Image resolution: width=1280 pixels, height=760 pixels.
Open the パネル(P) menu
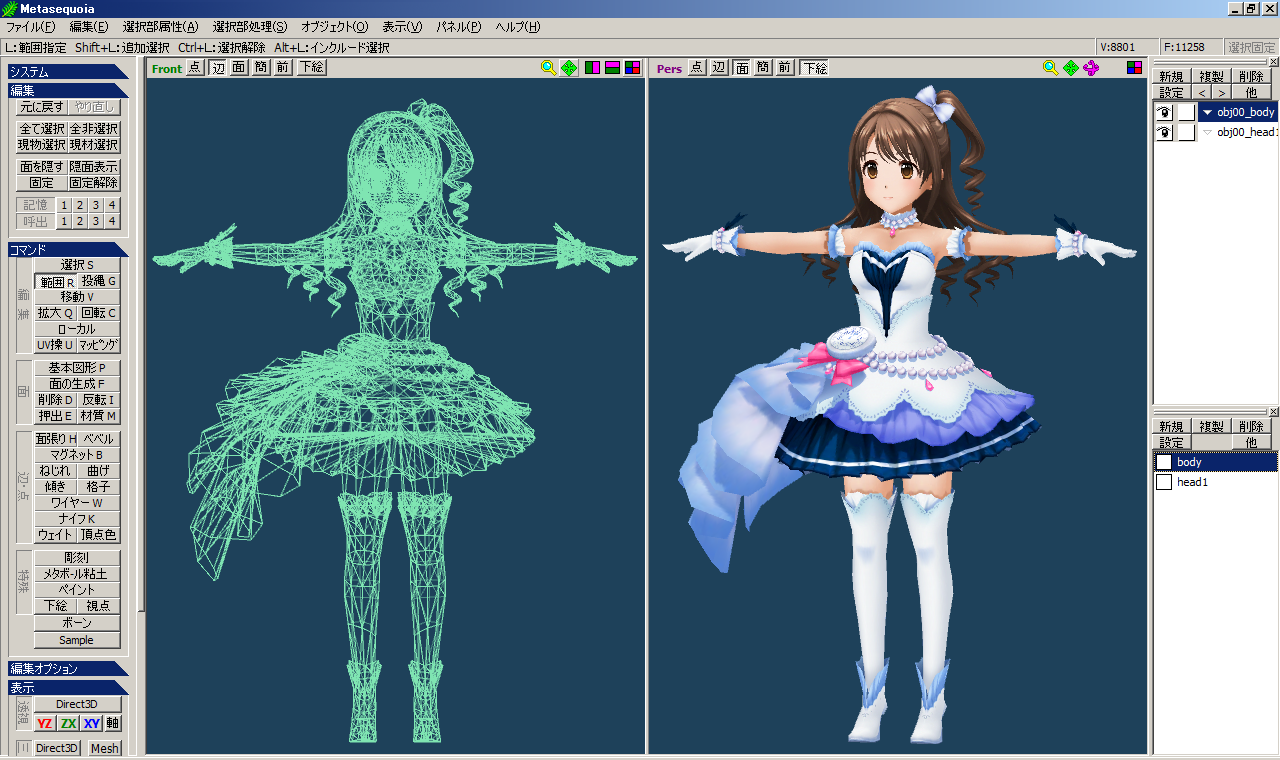pyautogui.click(x=459, y=27)
